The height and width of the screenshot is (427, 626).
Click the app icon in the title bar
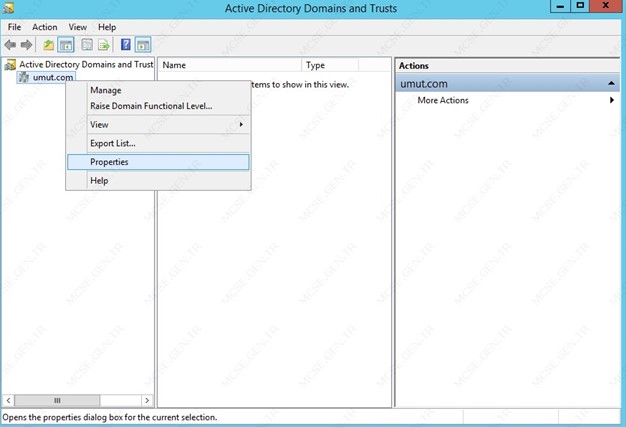coord(8,7)
